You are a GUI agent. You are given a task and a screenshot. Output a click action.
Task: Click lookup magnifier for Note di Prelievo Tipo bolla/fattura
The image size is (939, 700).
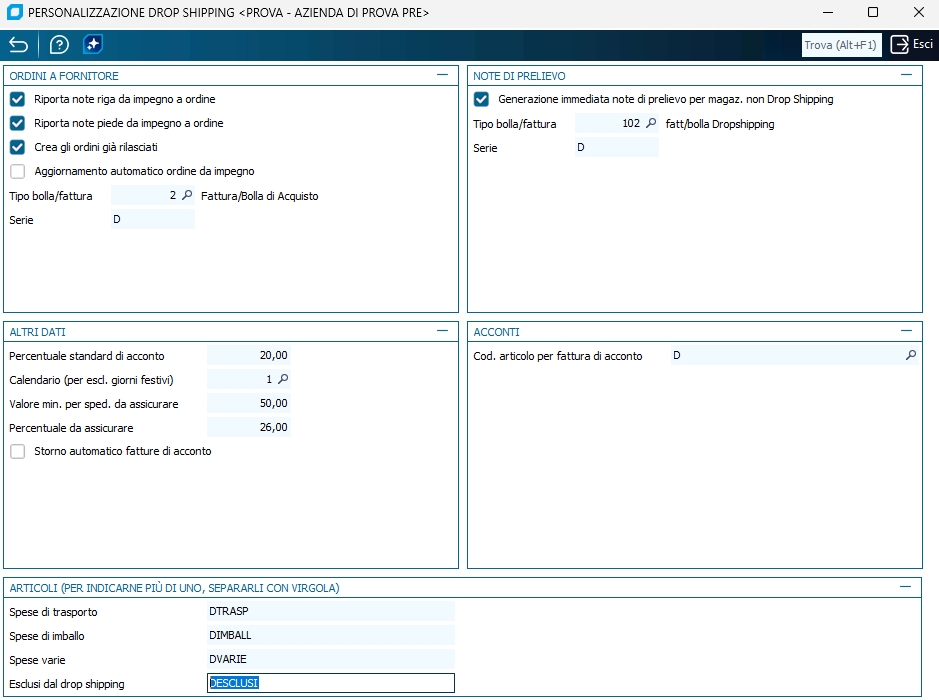pos(651,124)
